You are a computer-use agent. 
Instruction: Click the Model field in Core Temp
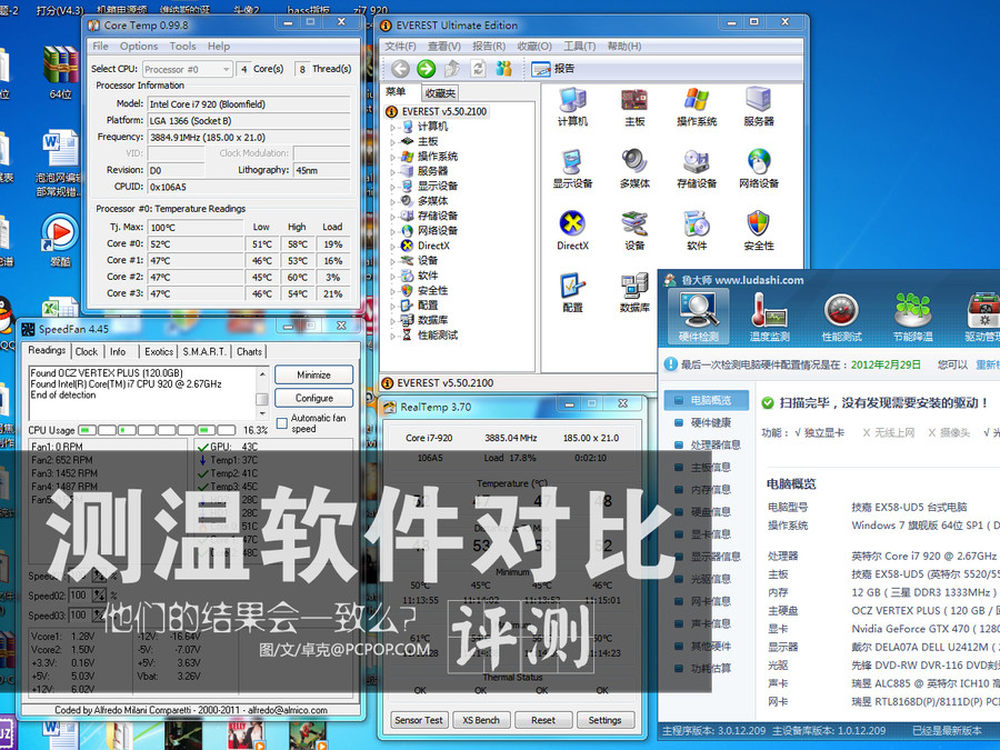pos(249,104)
